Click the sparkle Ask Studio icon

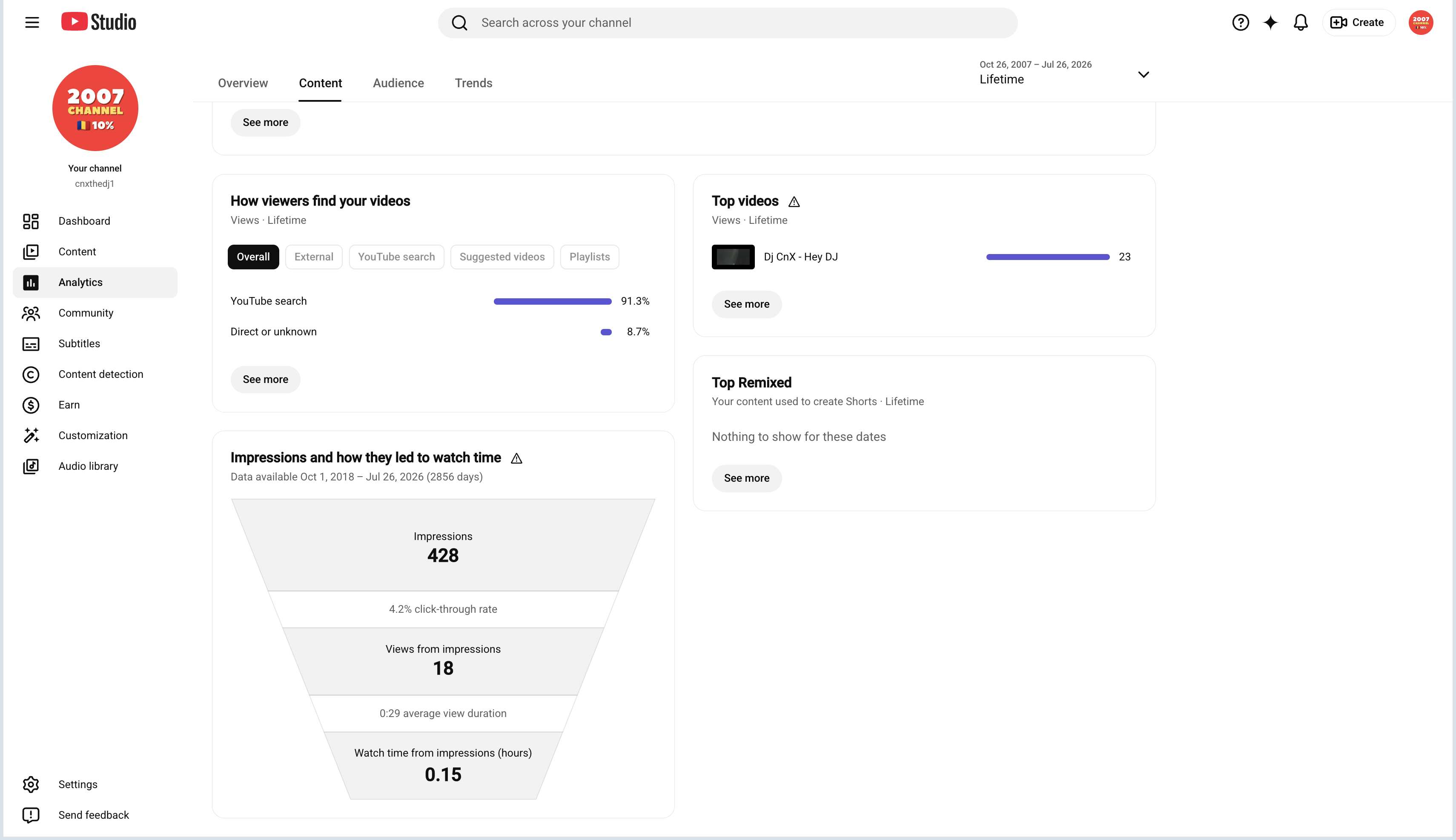tap(1270, 23)
